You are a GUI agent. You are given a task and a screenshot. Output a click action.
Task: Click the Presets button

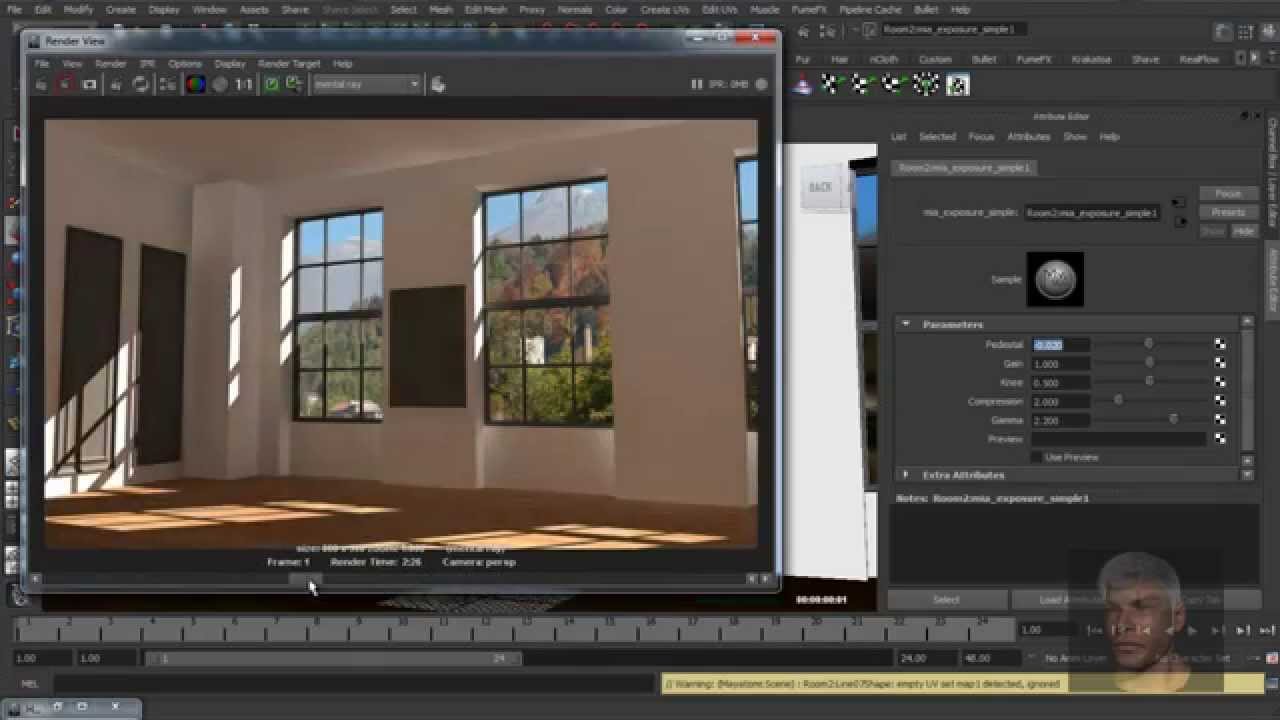[x=1227, y=212]
